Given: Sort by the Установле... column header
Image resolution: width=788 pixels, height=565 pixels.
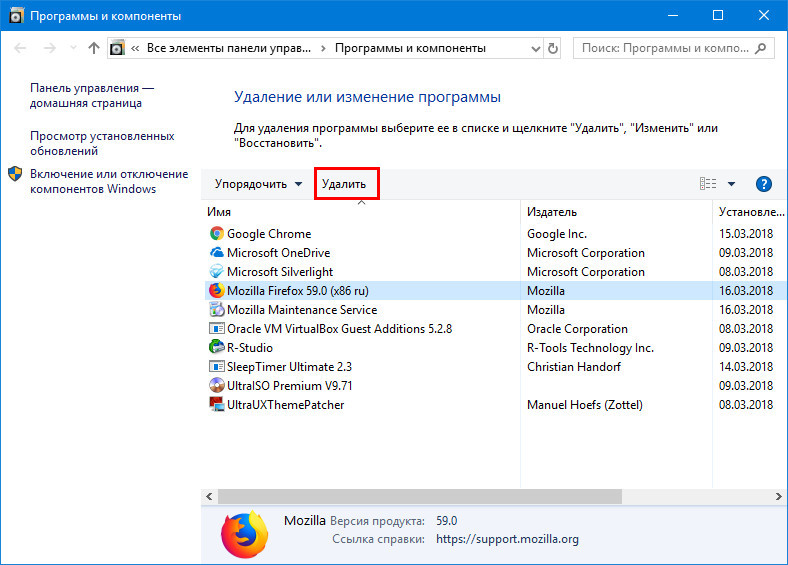Looking at the screenshot, I should (750, 212).
